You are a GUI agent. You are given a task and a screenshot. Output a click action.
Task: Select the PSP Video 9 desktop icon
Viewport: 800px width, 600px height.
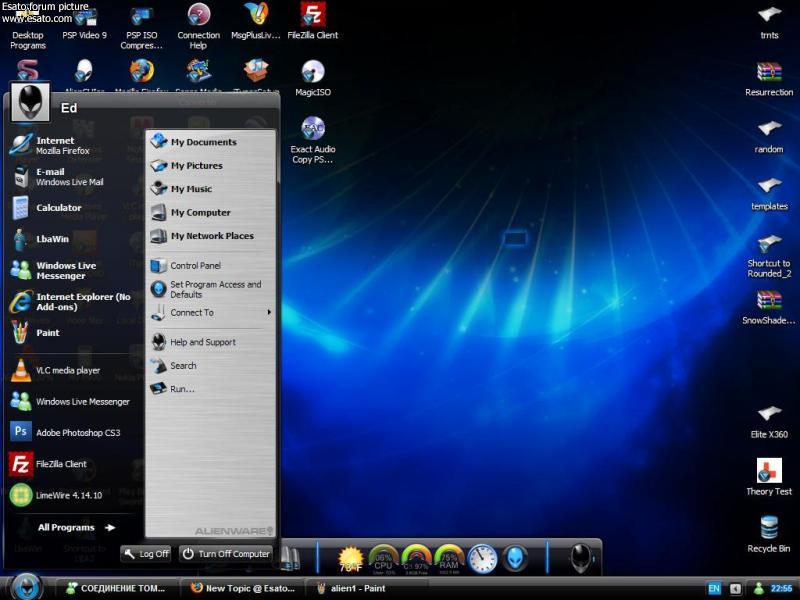(x=85, y=23)
